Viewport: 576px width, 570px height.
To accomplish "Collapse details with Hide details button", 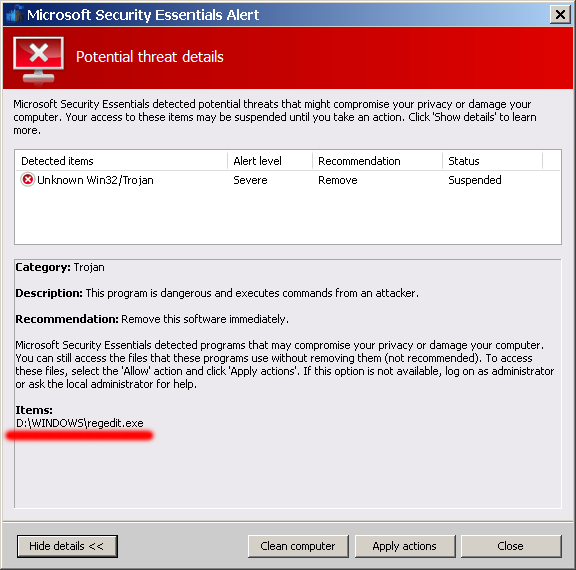I will 67,546.
